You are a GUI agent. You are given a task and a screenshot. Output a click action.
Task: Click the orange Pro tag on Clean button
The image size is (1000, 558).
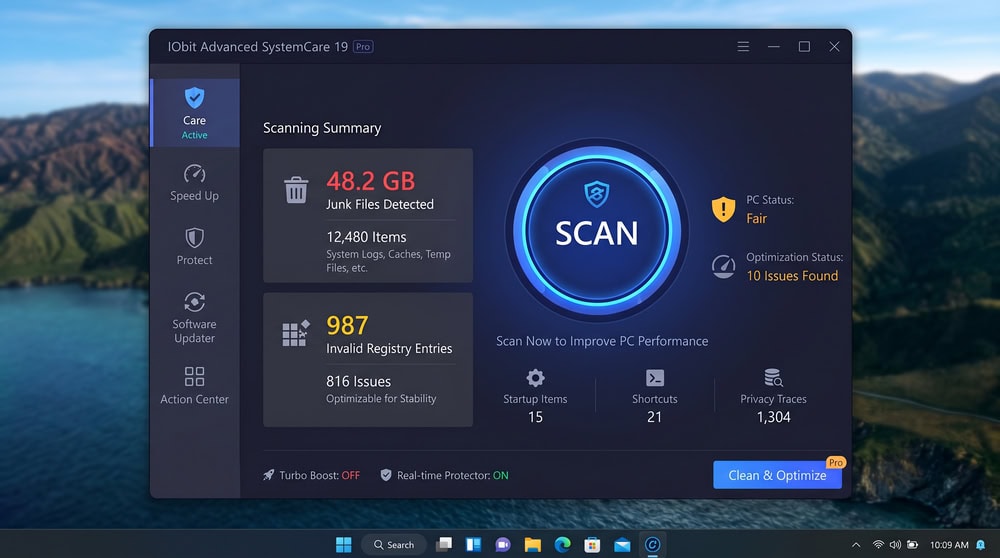[x=835, y=462]
